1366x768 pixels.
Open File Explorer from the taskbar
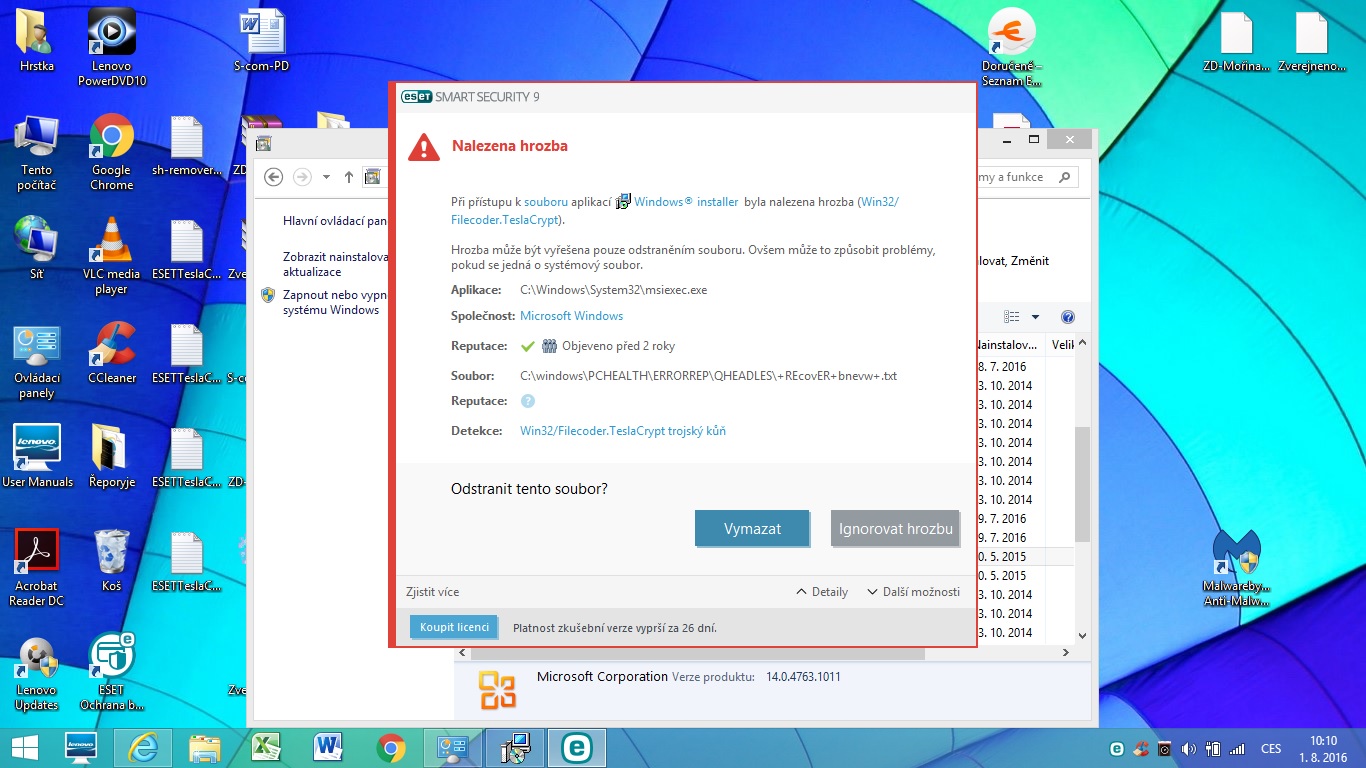click(205, 747)
